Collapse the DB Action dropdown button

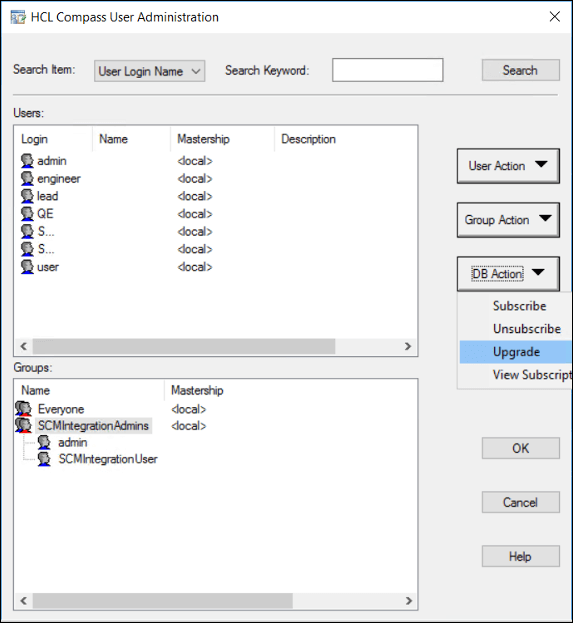508,274
